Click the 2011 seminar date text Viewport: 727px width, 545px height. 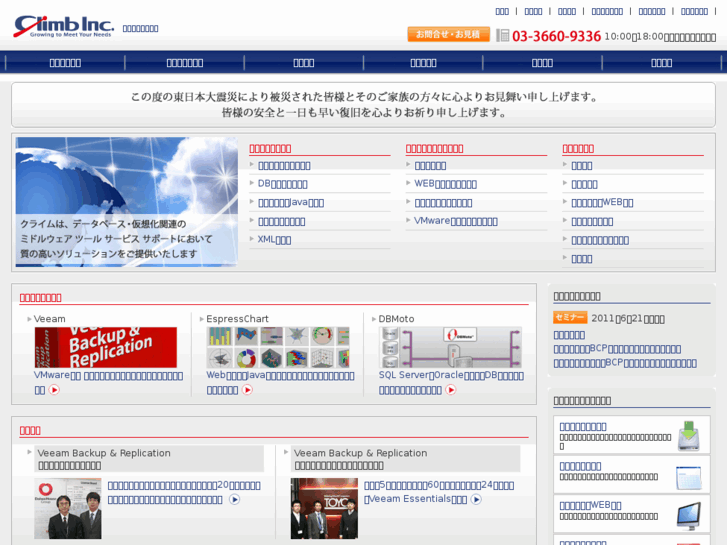click(x=628, y=319)
